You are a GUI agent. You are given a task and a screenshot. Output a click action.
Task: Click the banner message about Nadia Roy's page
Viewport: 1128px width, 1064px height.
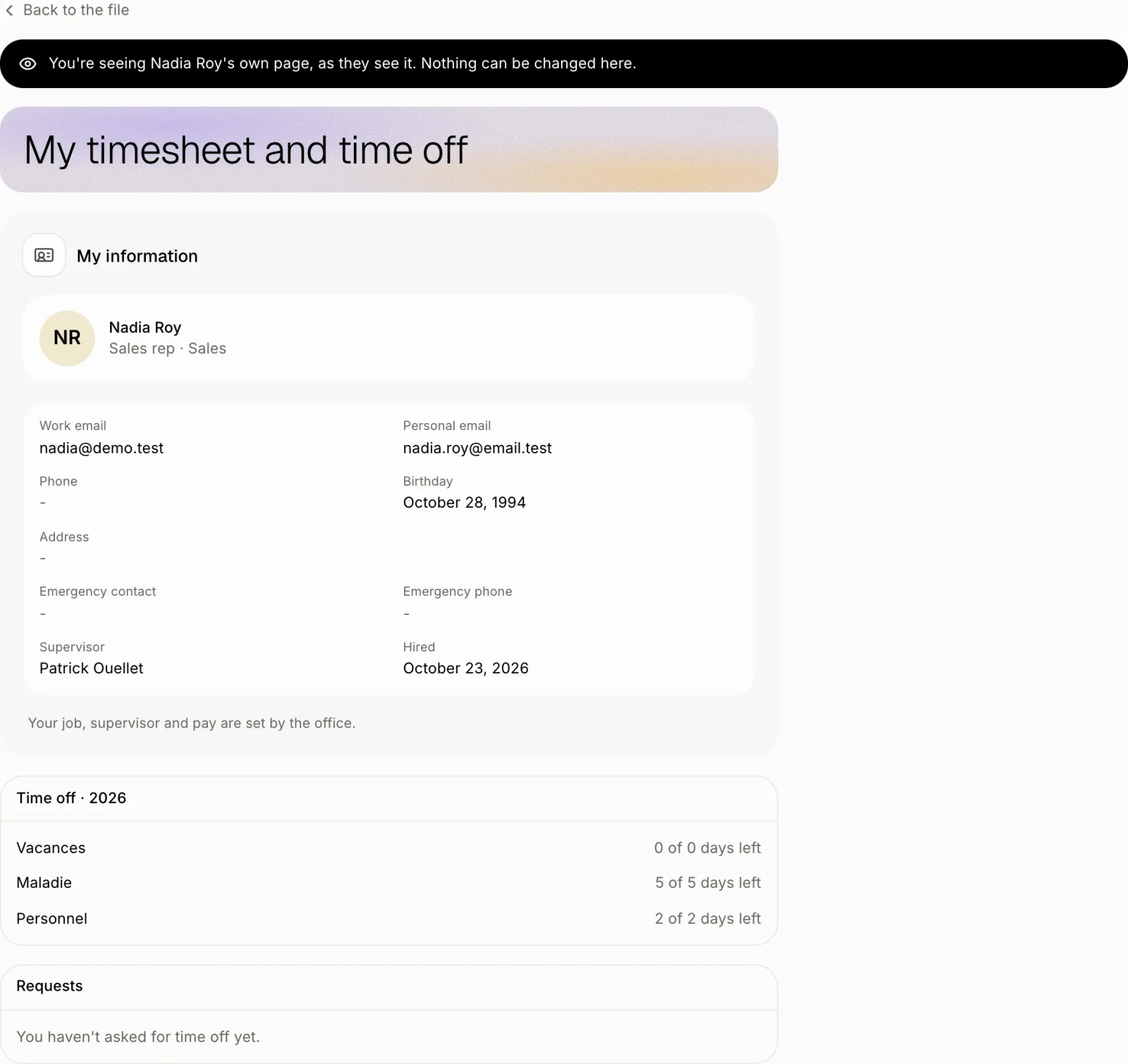click(x=343, y=63)
